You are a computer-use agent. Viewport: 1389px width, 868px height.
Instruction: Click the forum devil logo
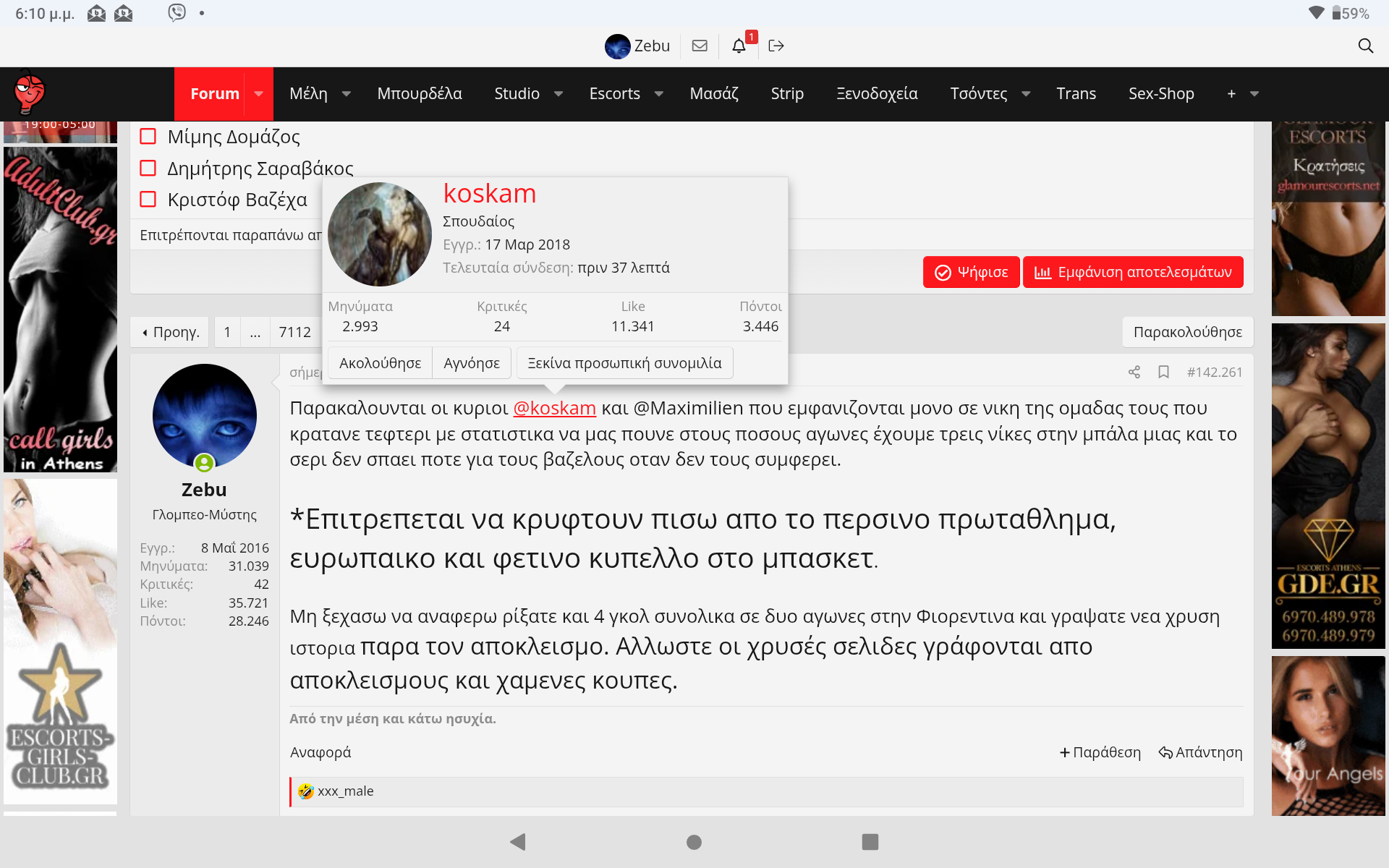click(30, 93)
